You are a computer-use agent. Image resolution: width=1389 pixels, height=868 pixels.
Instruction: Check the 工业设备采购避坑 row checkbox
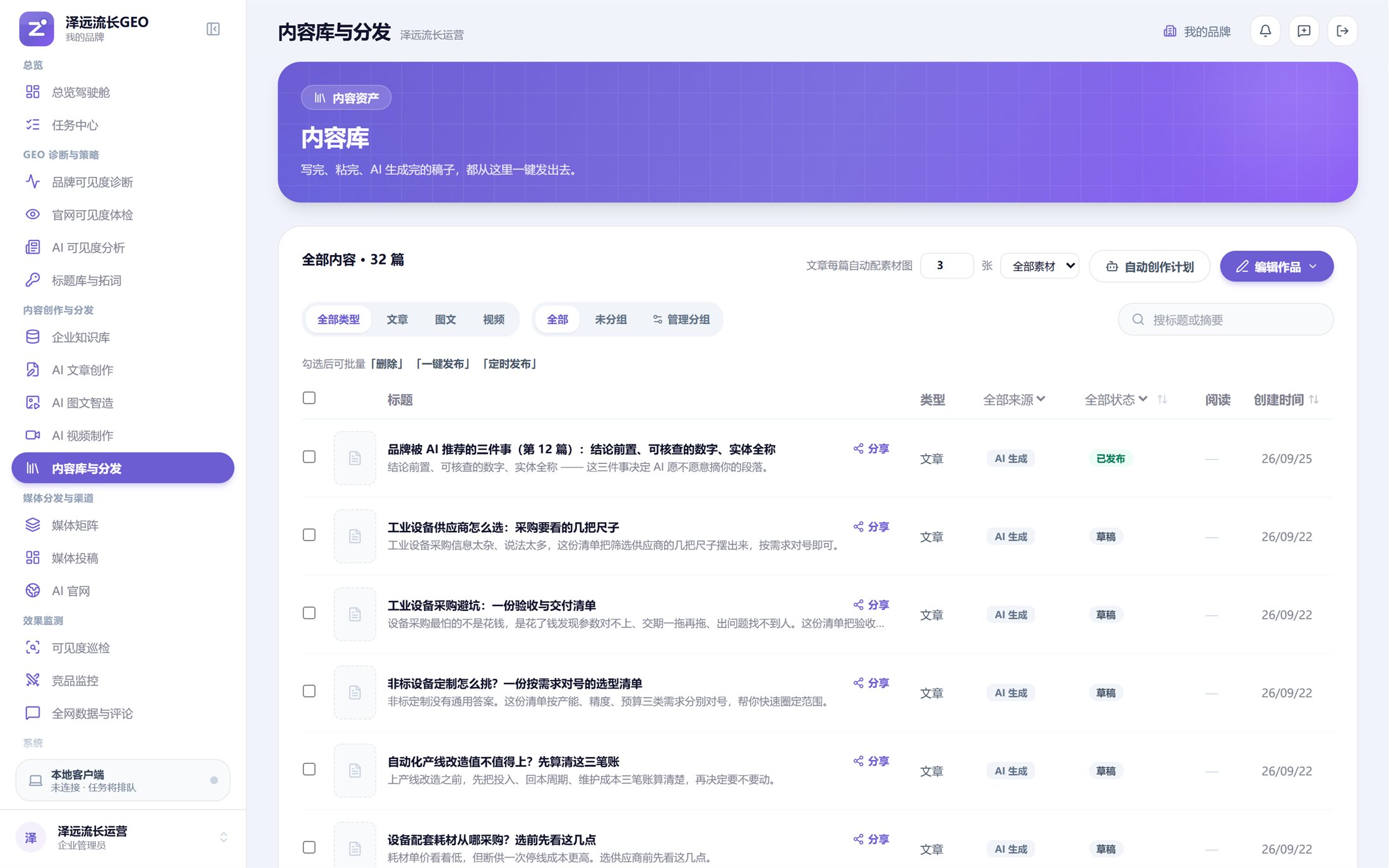pyautogui.click(x=309, y=613)
